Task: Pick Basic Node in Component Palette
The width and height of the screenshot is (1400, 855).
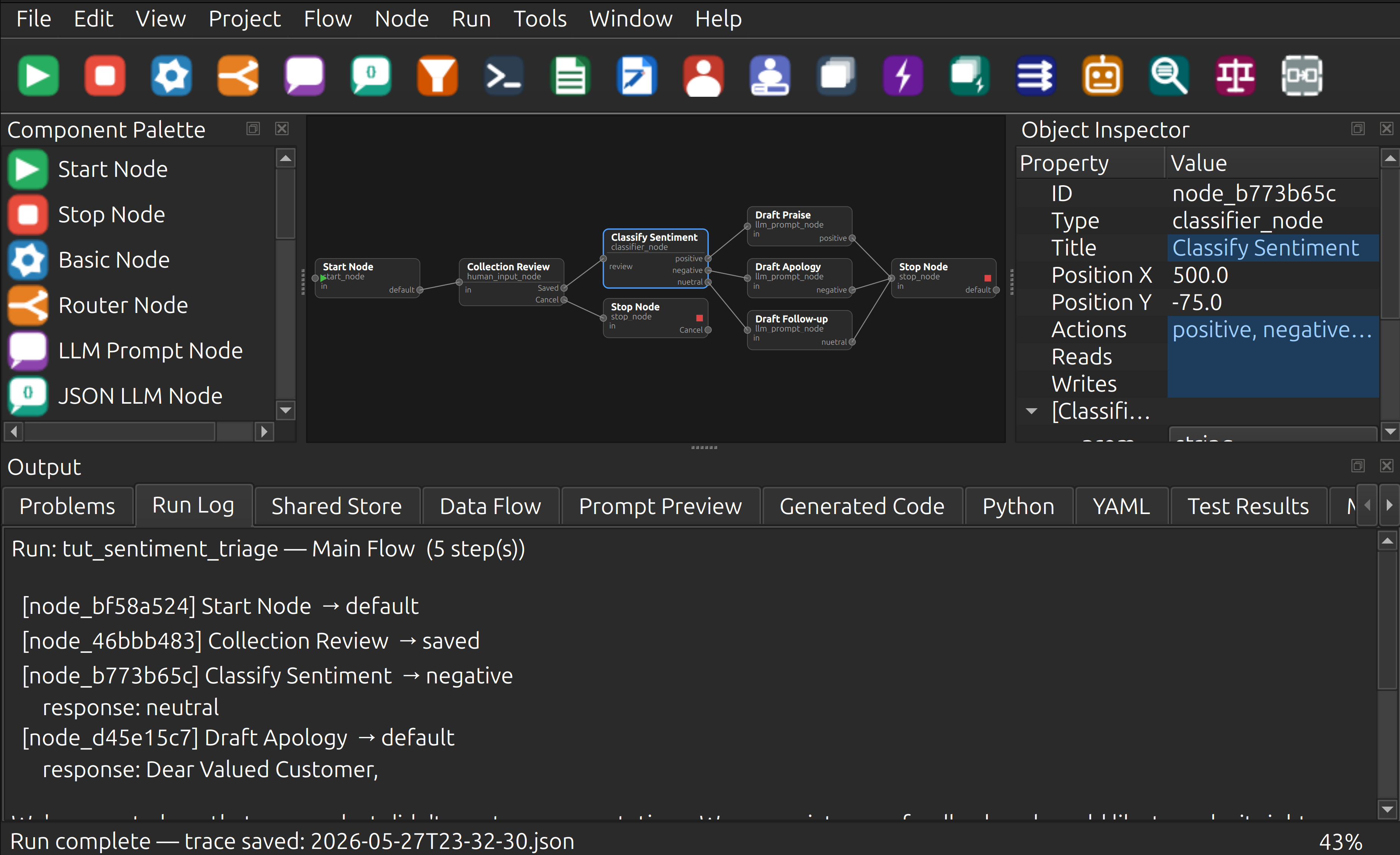Action: [139, 260]
